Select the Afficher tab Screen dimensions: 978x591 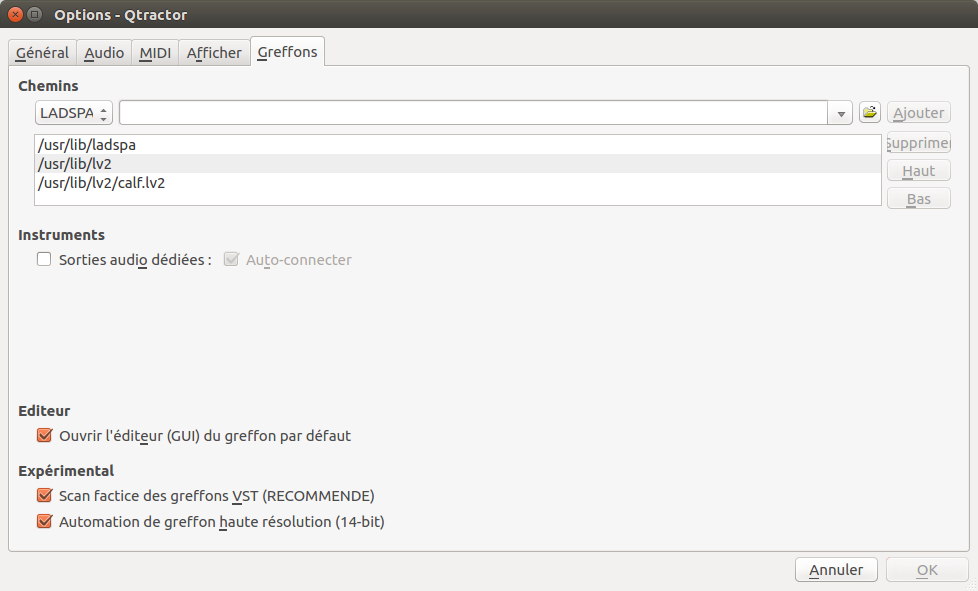(x=214, y=53)
